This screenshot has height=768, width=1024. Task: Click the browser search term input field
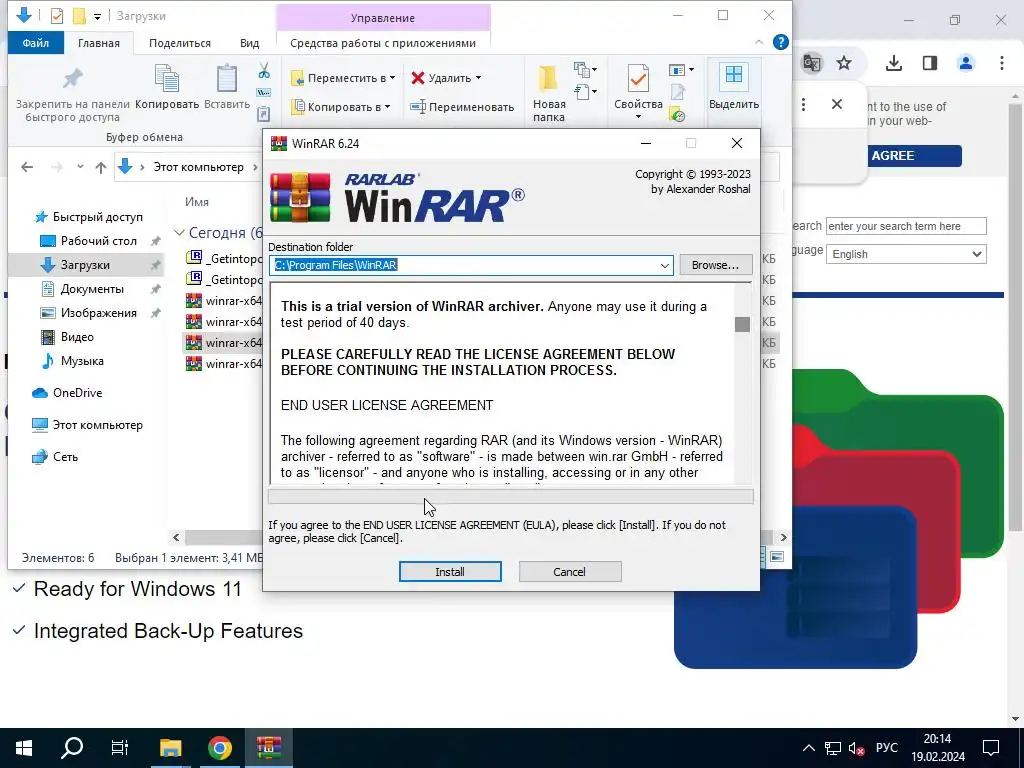(x=906, y=226)
